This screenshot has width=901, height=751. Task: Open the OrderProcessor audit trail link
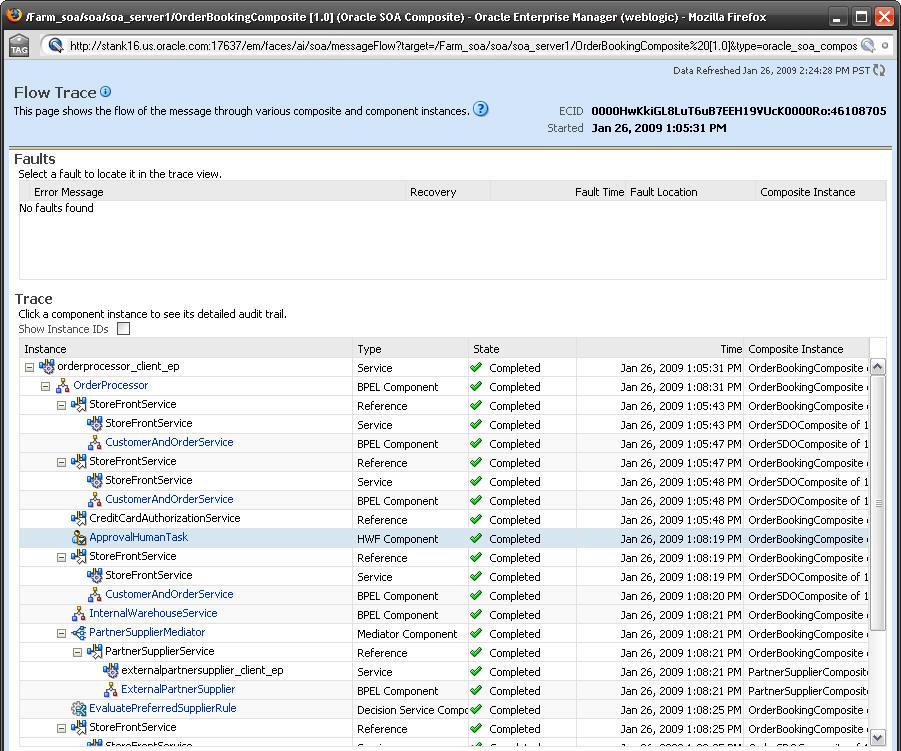tap(110, 385)
